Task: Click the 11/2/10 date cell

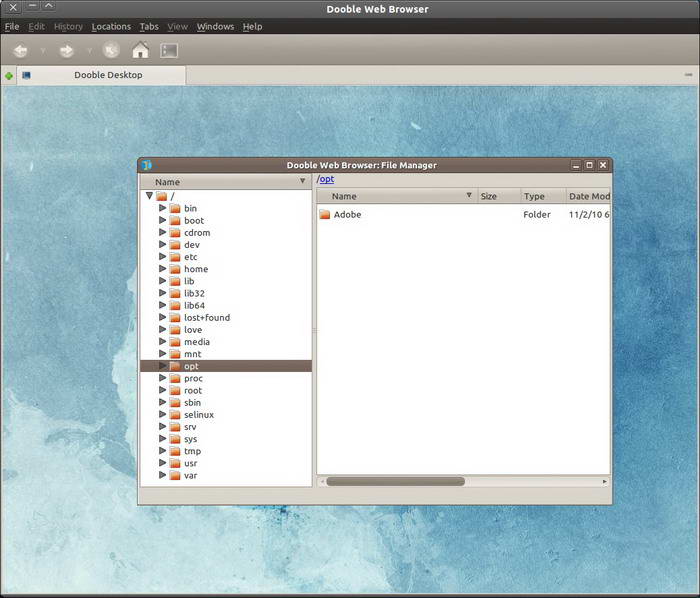Action: [589, 215]
